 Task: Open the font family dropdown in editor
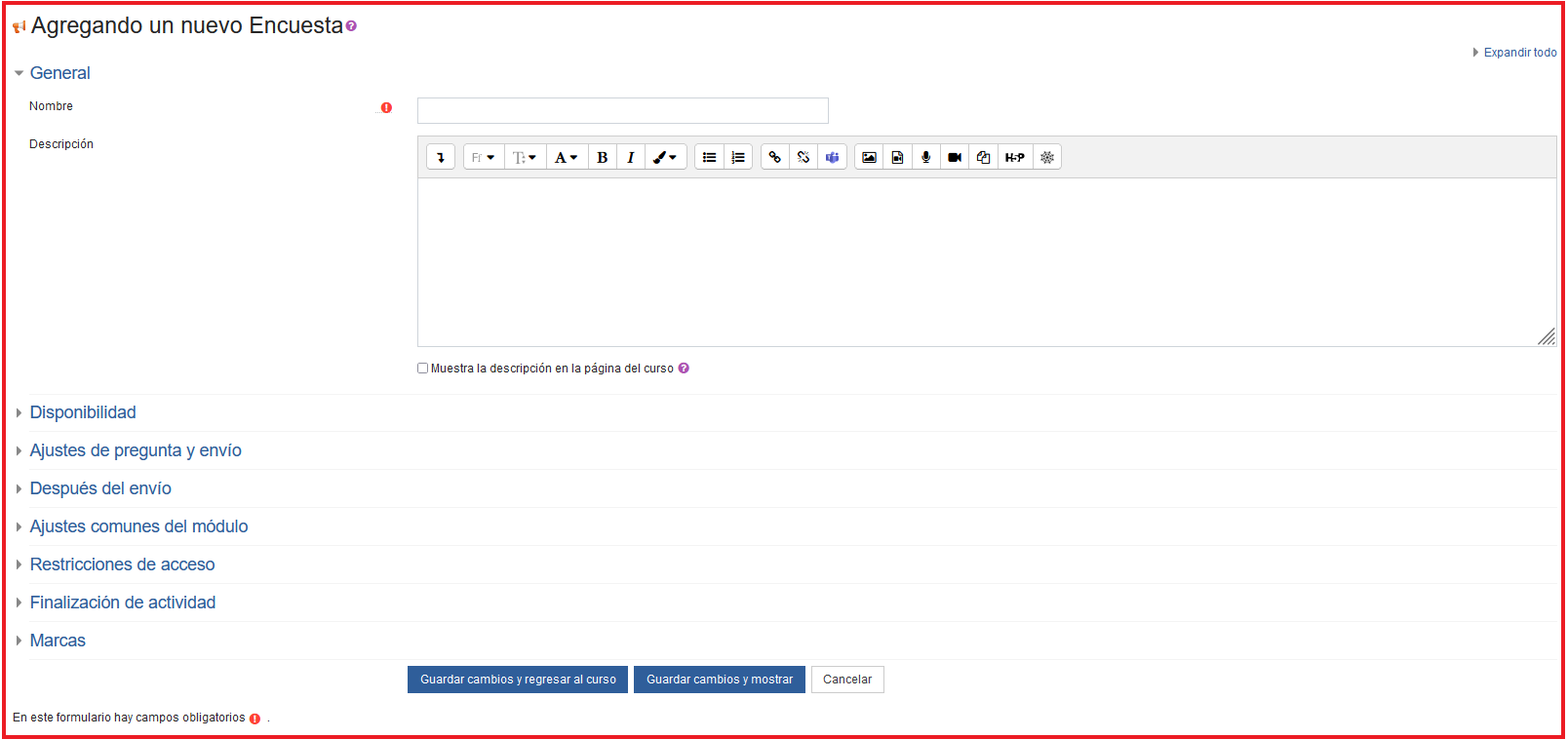click(x=484, y=157)
